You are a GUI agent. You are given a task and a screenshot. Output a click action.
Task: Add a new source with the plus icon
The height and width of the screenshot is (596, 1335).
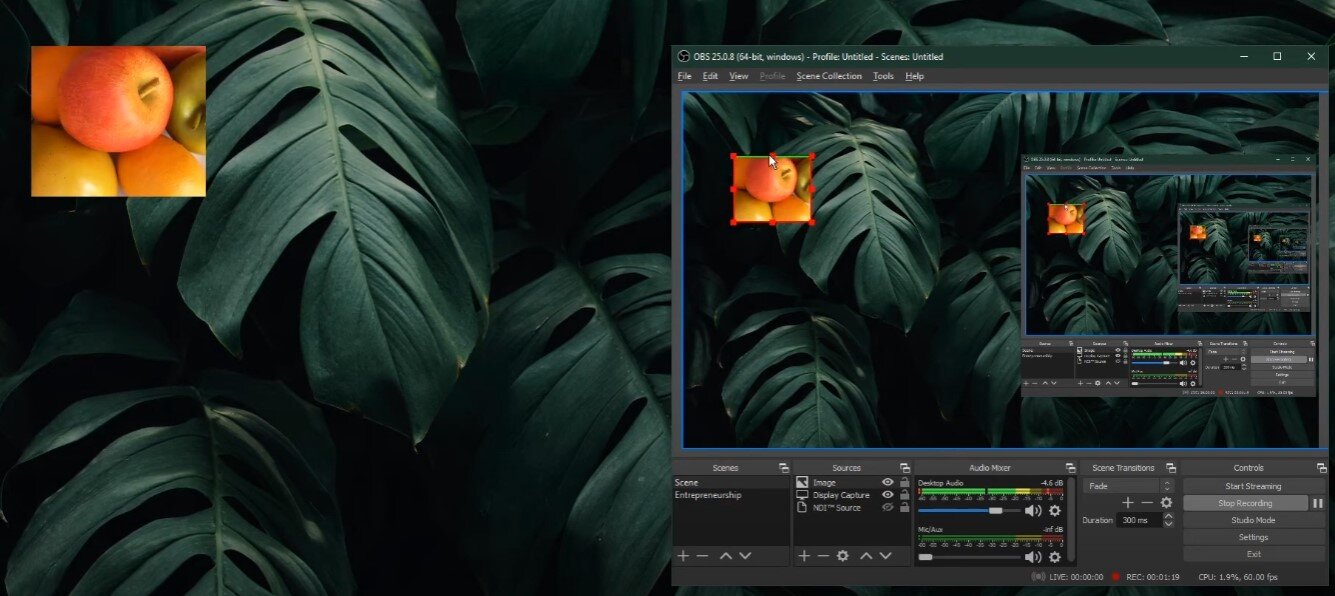point(804,556)
